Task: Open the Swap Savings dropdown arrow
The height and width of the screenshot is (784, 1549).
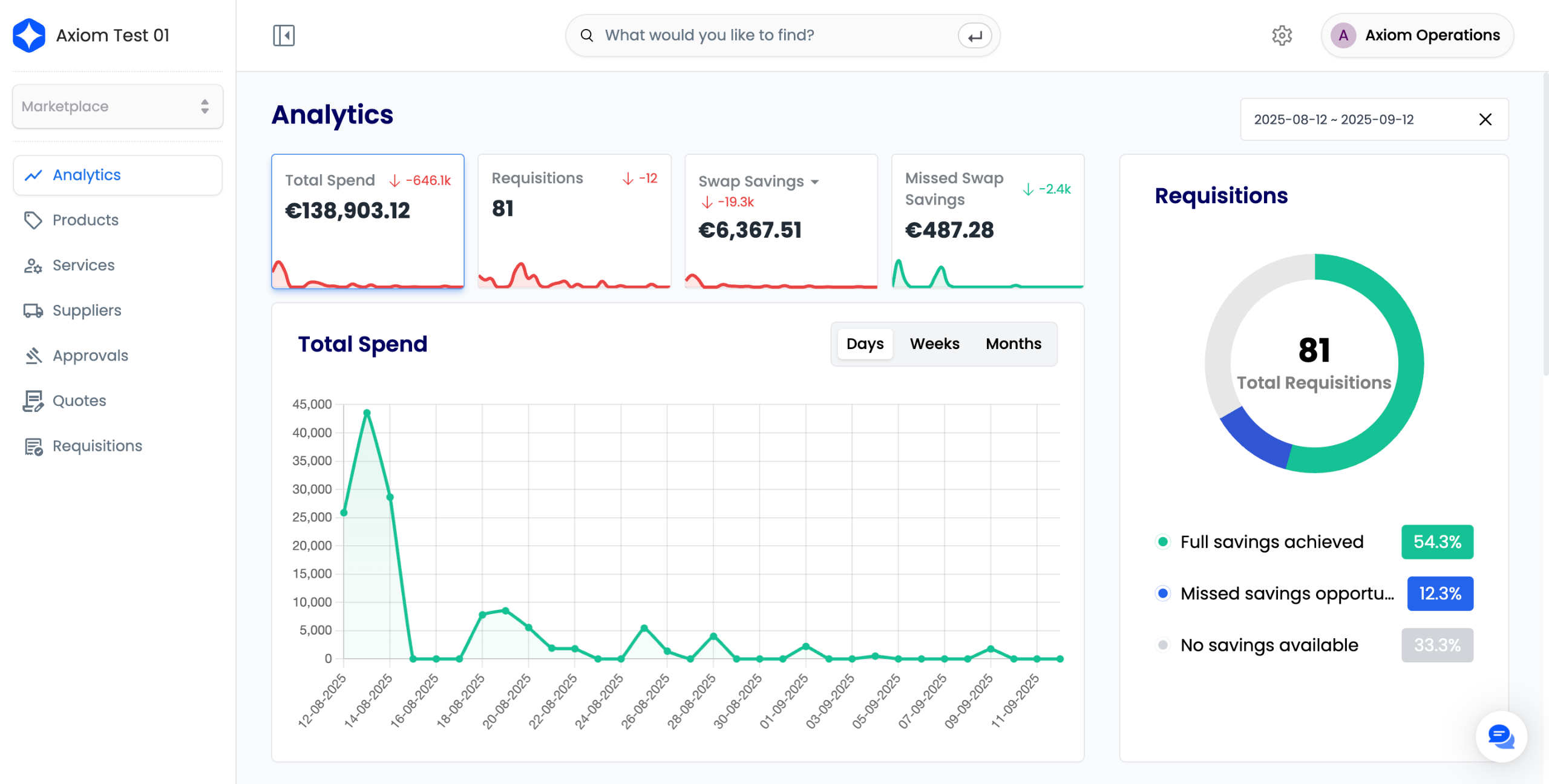Action: click(815, 181)
